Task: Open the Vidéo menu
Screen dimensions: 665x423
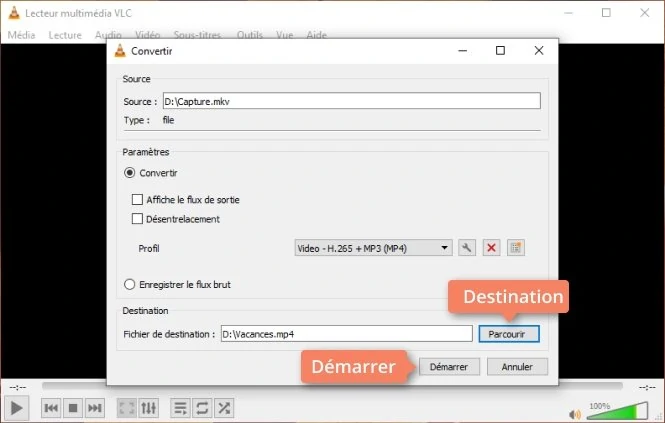Action: click(148, 35)
